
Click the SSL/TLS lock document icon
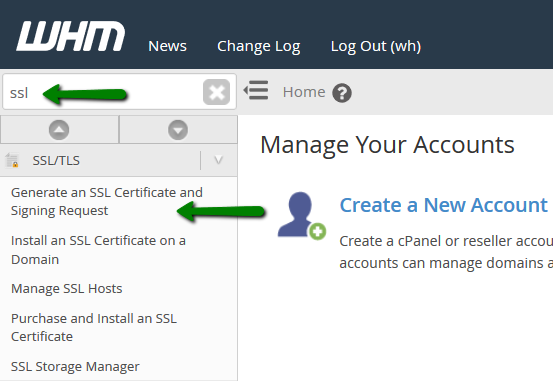point(12,161)
